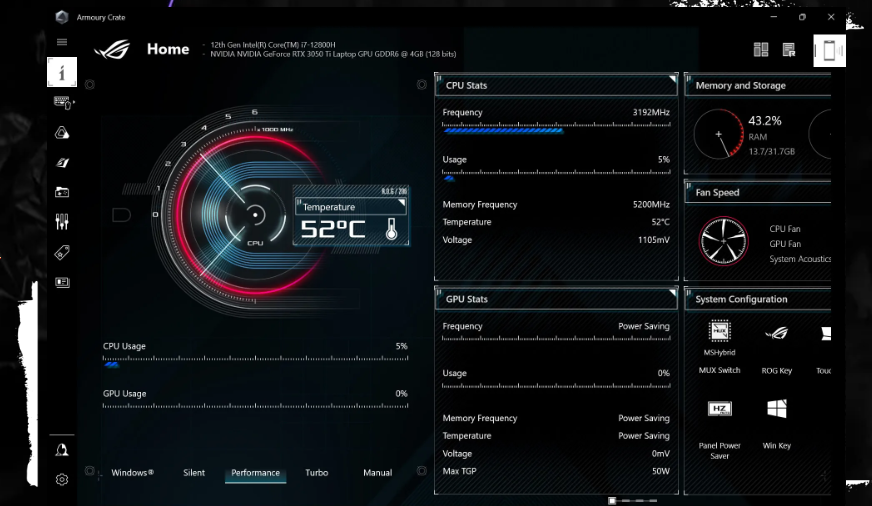The width and height of the screenshot is (872, 506).
Task: Click the 'System Acoustics' label
Action: [800, 259]
